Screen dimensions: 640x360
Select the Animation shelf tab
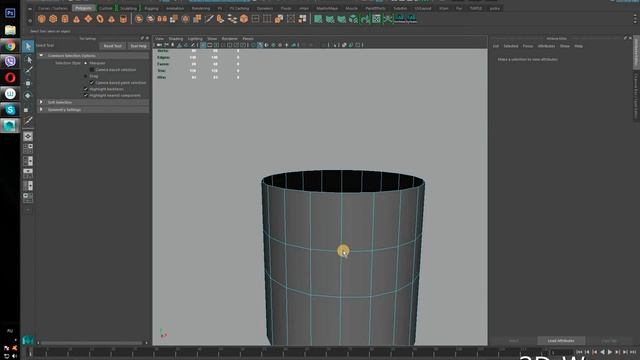coord(175,8)
